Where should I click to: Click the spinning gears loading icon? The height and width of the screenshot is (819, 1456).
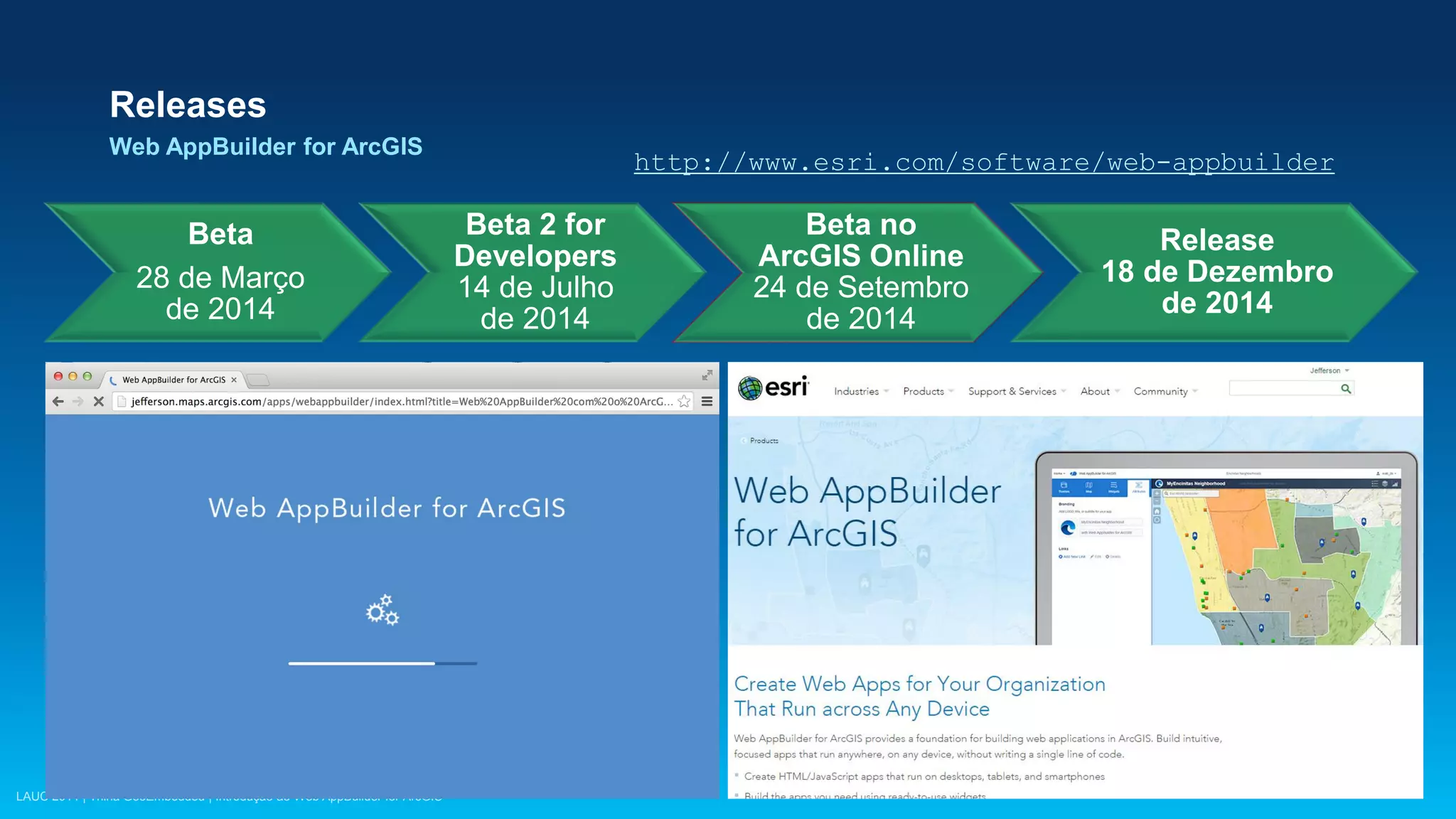tap(382, 610)
